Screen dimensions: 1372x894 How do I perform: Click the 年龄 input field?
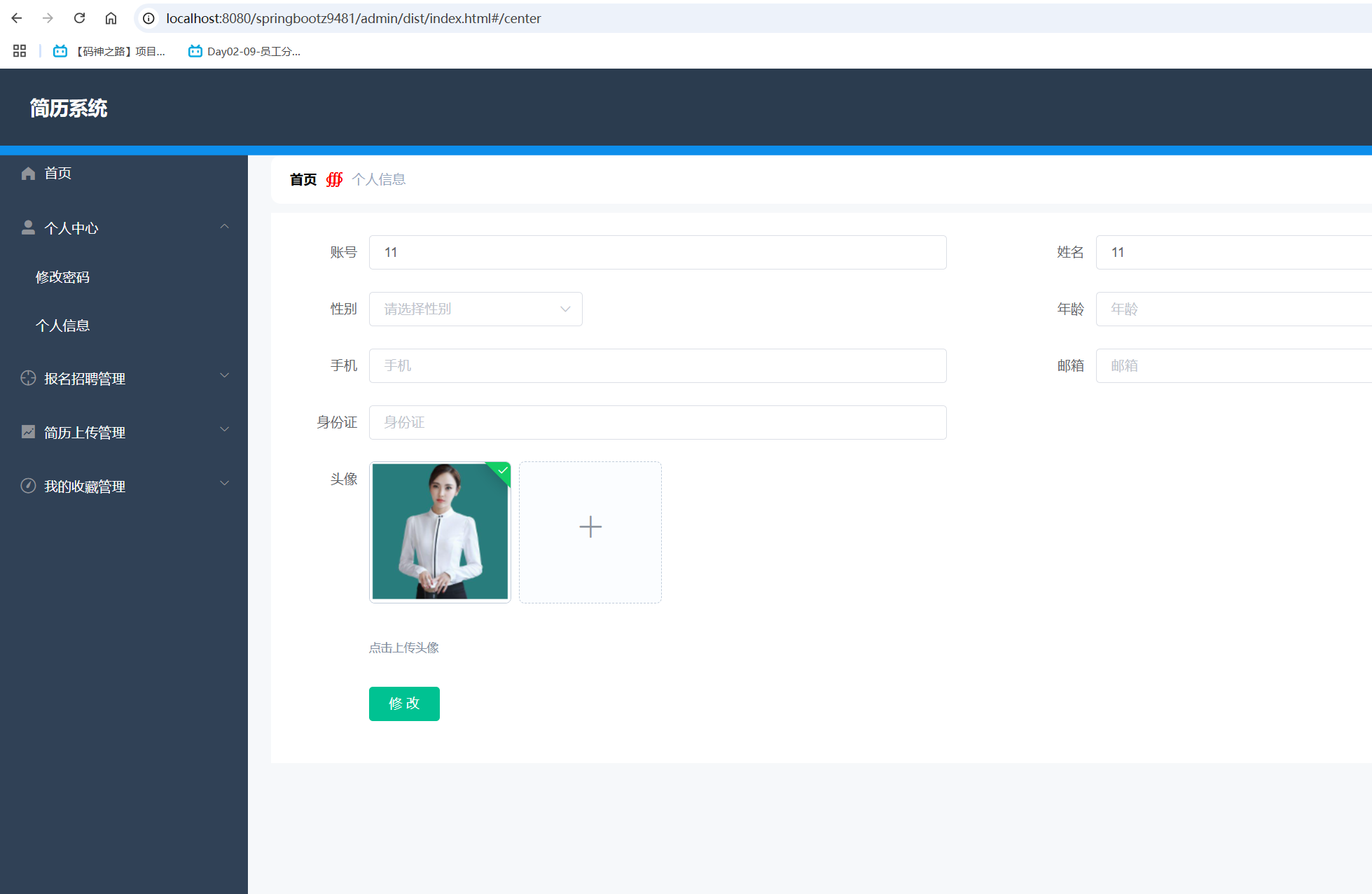point(1233,309)
